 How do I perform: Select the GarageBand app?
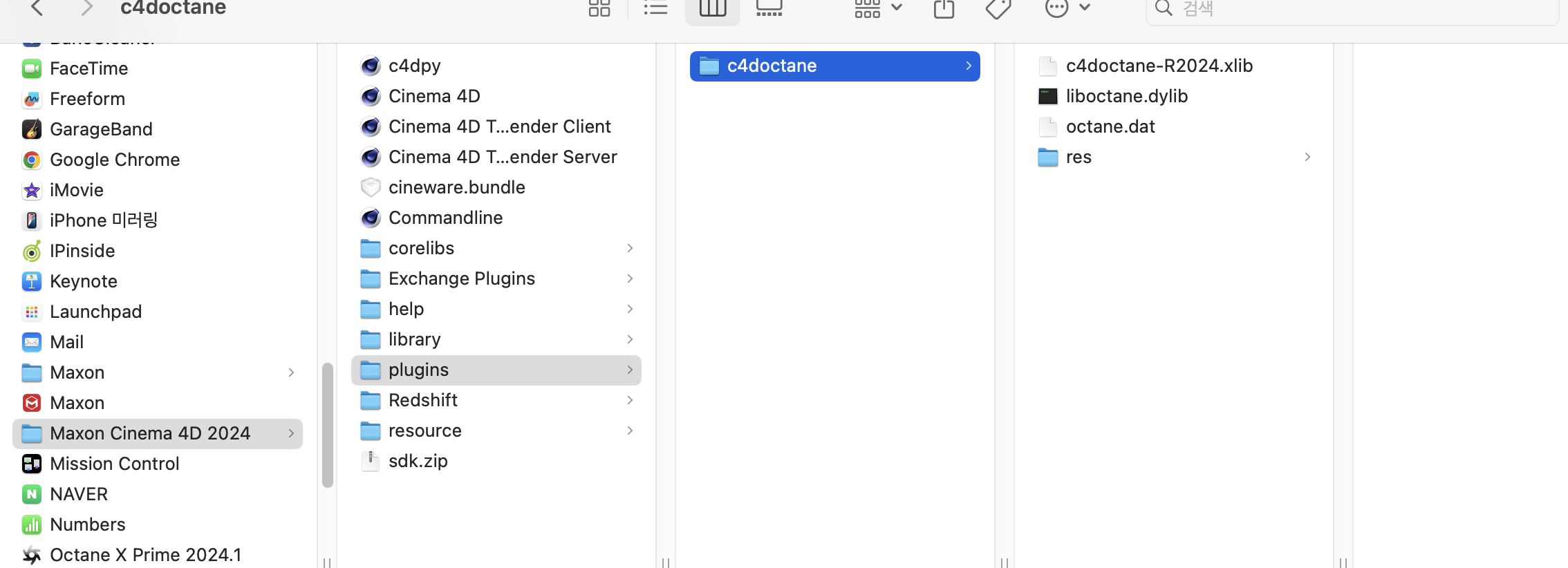[x=101, y=129]
